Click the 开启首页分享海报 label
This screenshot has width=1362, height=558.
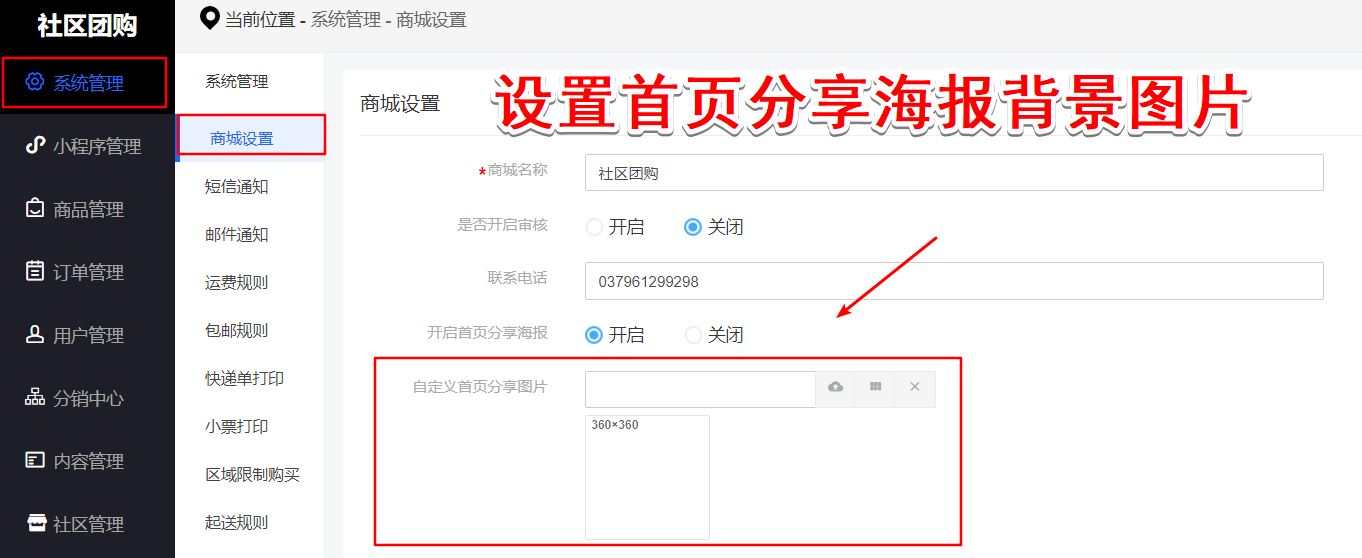pos(487,333)
